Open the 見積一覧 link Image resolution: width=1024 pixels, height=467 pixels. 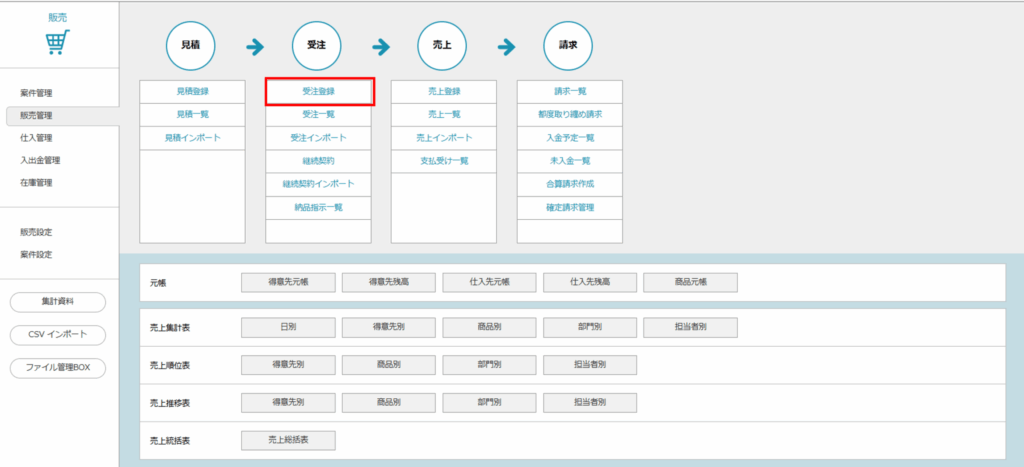coord(192,114)
